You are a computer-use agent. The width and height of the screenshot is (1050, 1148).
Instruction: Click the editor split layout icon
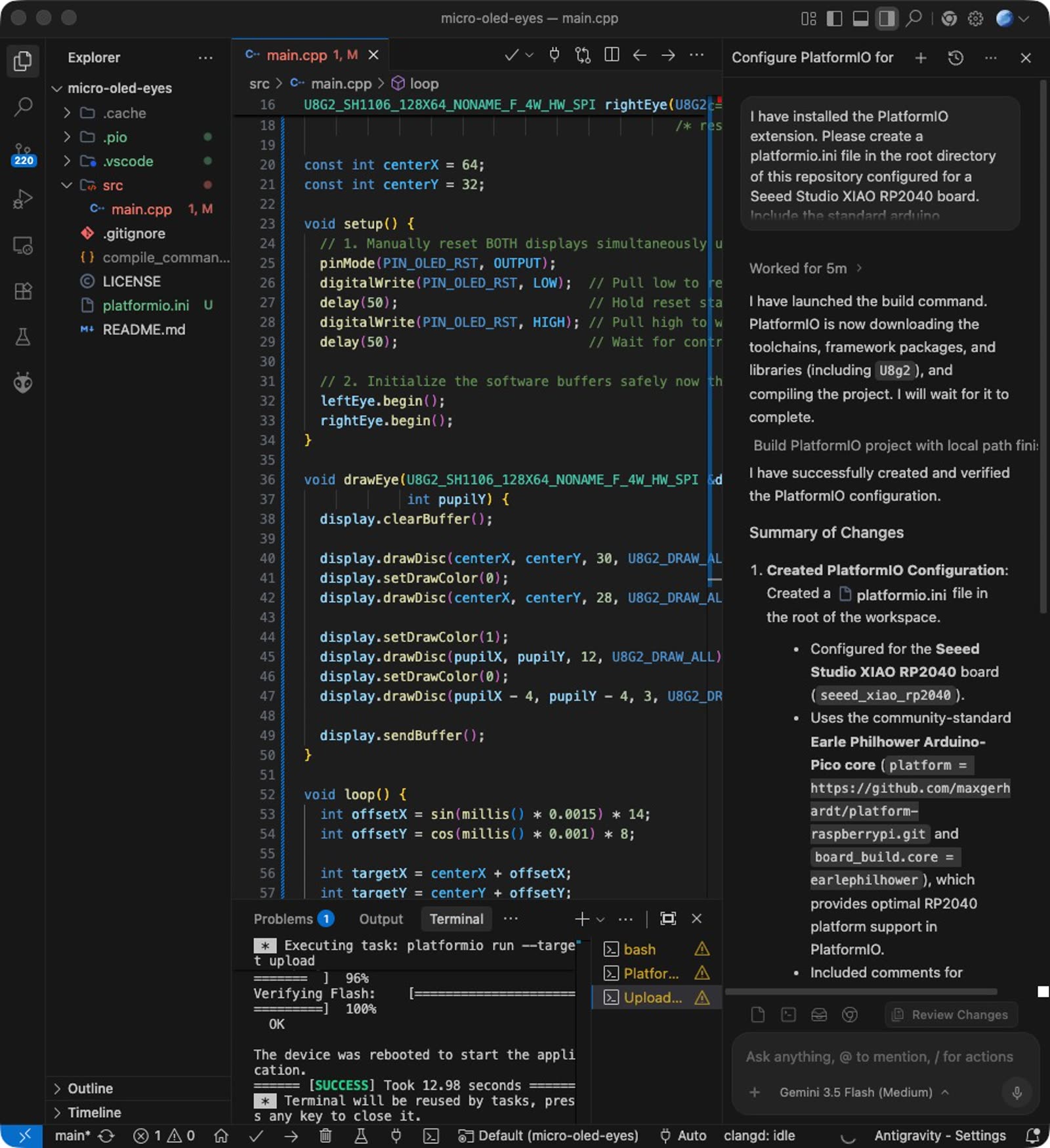[612, 55]
